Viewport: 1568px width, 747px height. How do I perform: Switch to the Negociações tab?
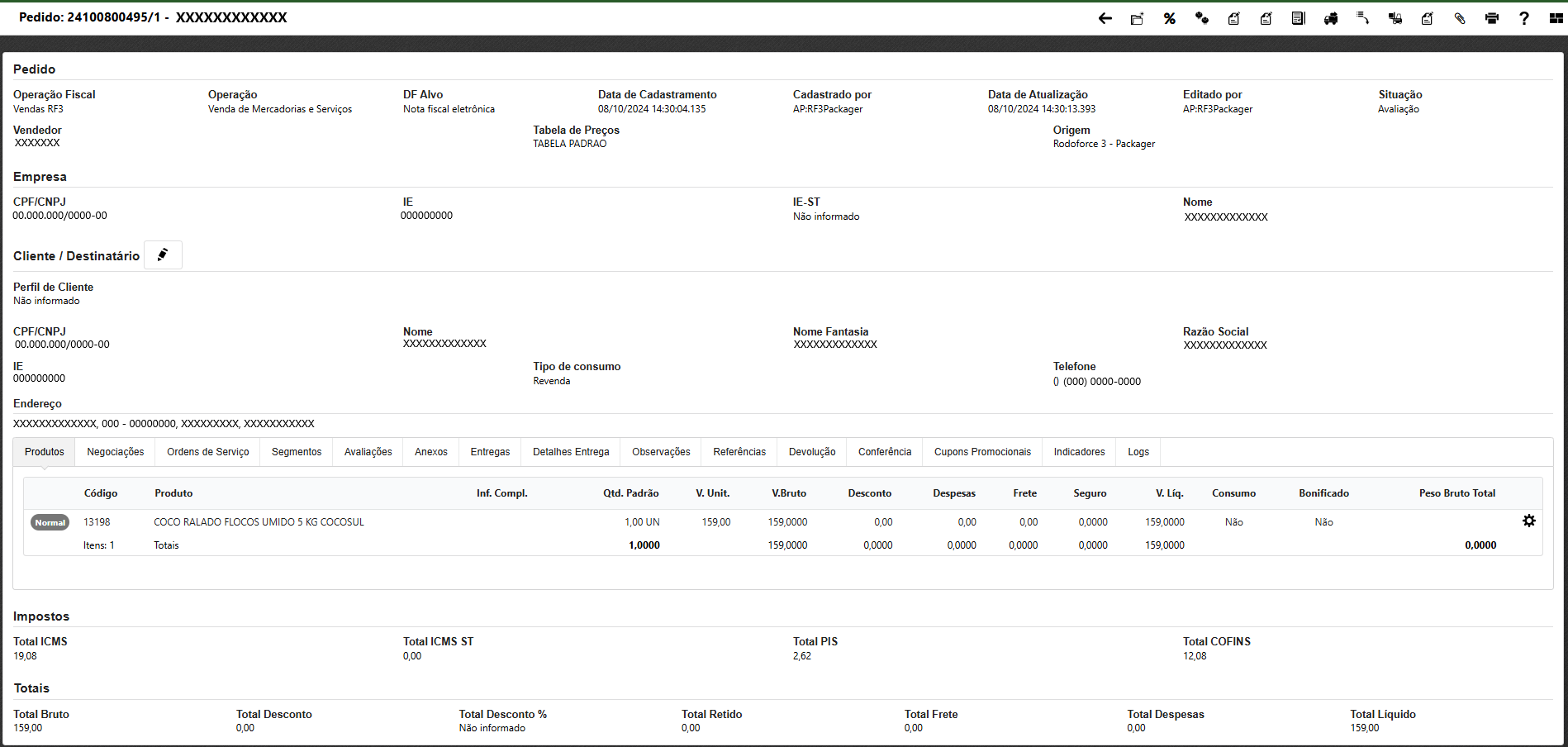115,452
